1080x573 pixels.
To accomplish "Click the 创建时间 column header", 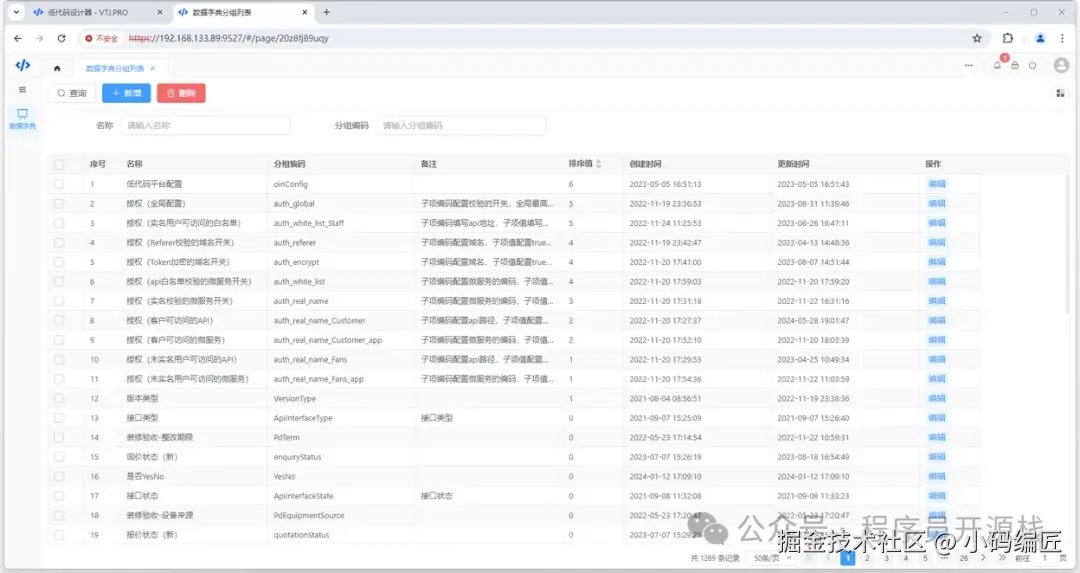I will coord(645,164).
